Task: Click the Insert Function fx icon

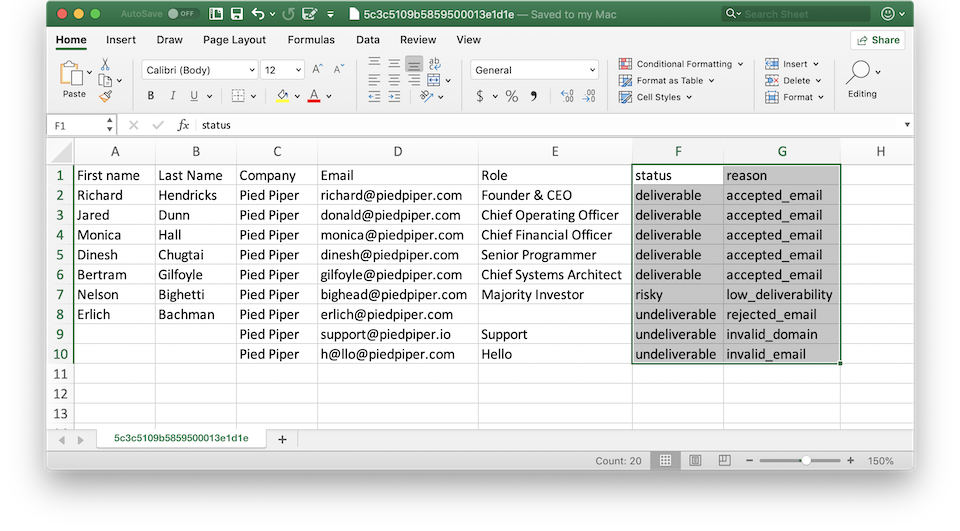Action: [x=182, y=125]
